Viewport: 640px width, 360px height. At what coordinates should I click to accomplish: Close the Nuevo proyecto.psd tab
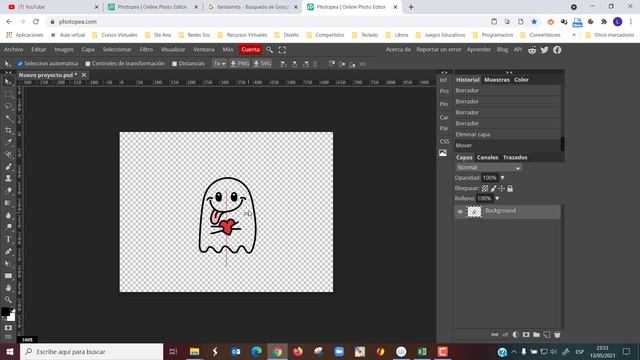pos(84,75)
